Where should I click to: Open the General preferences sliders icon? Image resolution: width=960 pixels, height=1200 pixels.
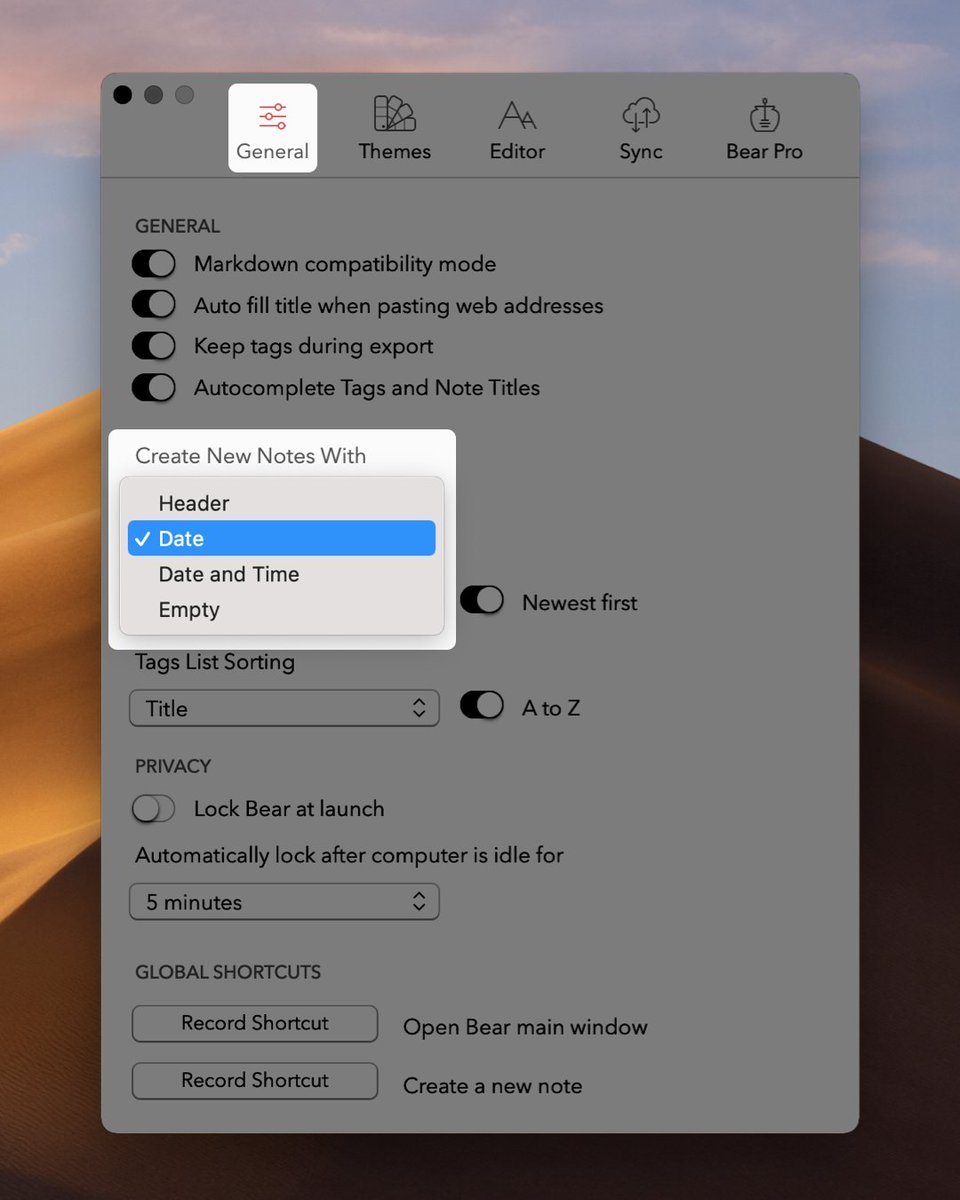(272, 117)
